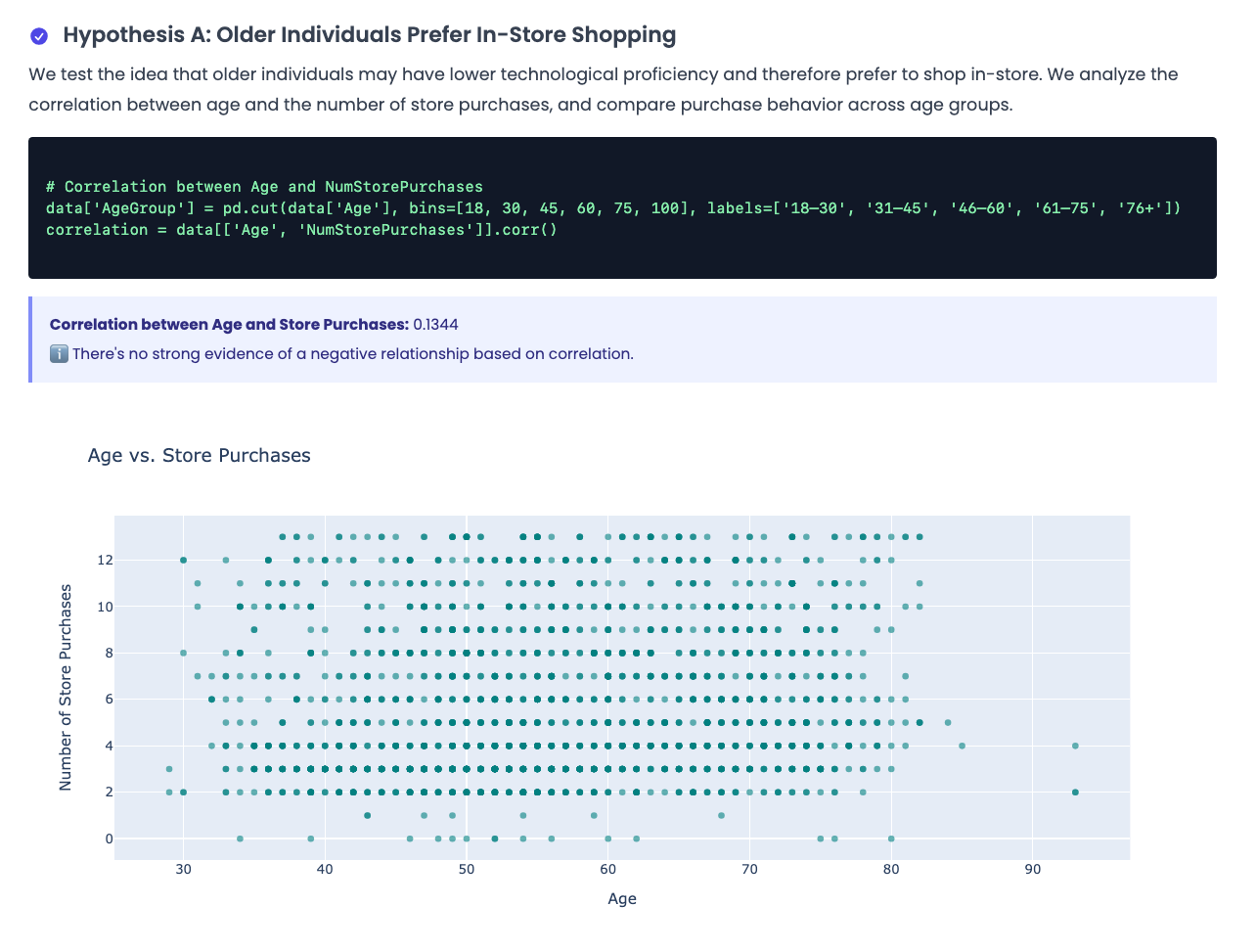Image resolution: width=1256 pixels, height=952 pixels.
Task: Click the 'Number of Store Purchases' y-axis label
Action: (66, 687)
